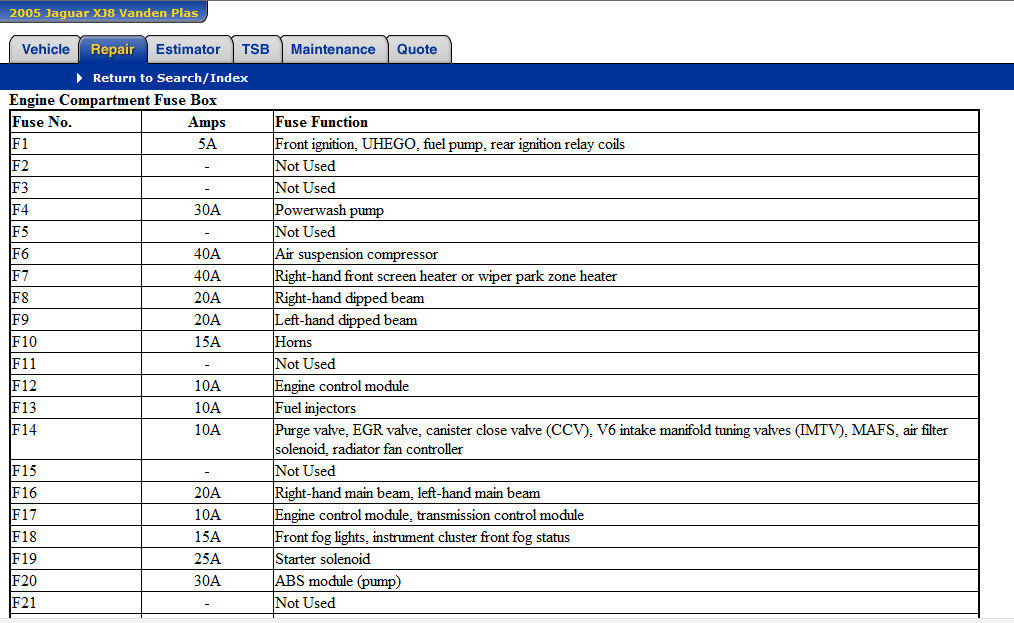Select the F13 fuse number cell

pyautogui.click(x=76, y=408)
